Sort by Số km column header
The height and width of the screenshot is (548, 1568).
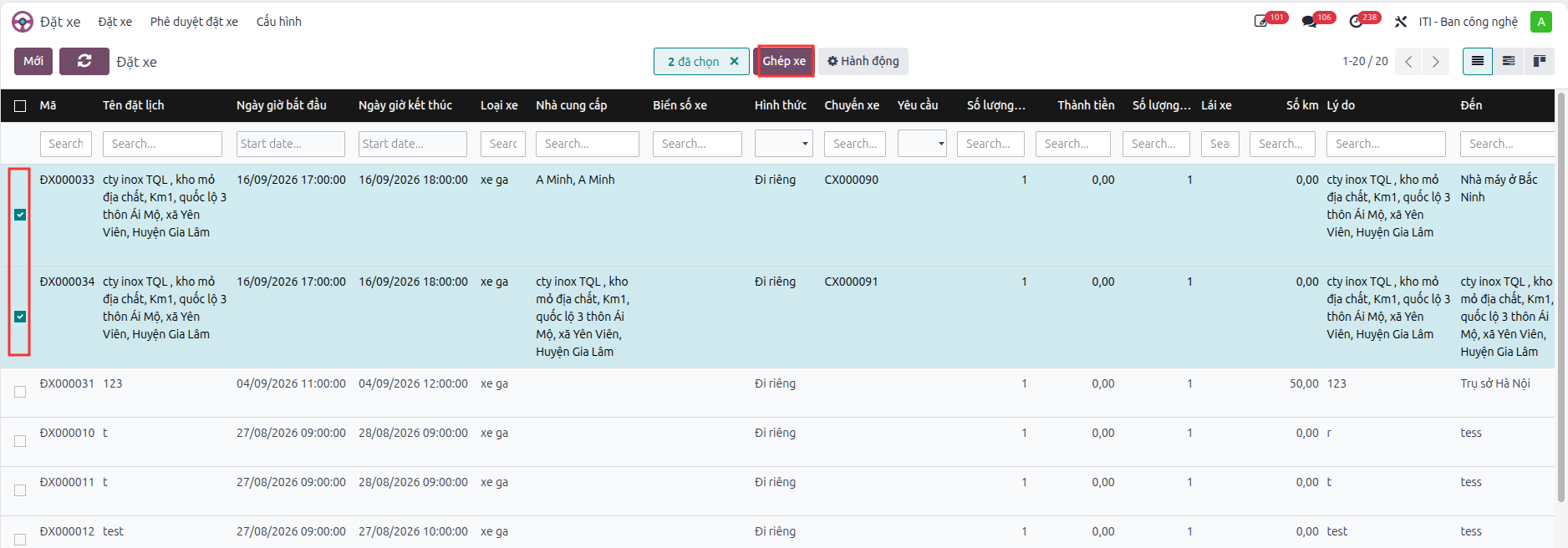pyautogui.click(x=1302, y=105)
